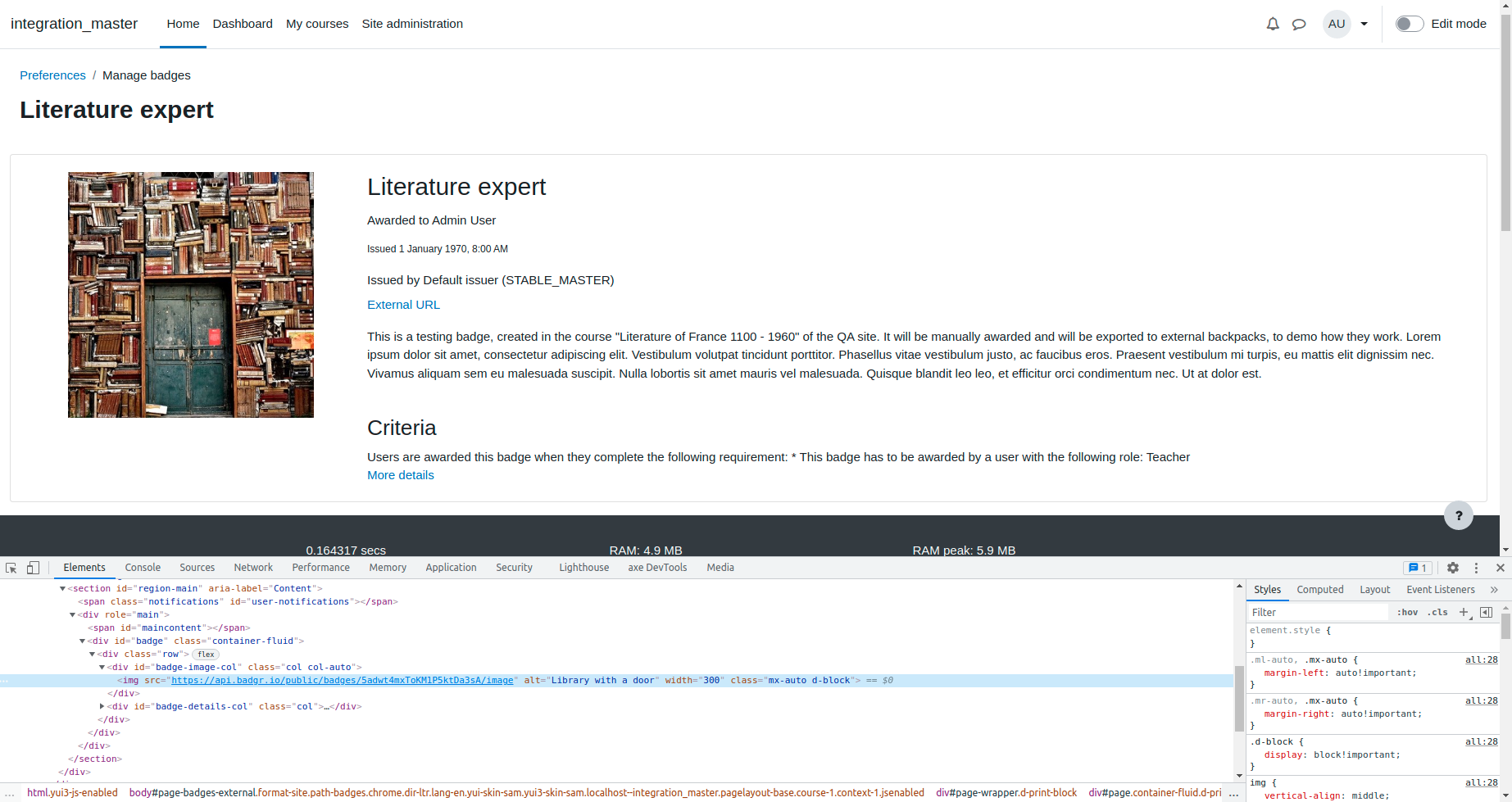The width and height of the screenshot is (1512, 802).
Task: Focus the Styles Filter field
Action: point(1318,612)
